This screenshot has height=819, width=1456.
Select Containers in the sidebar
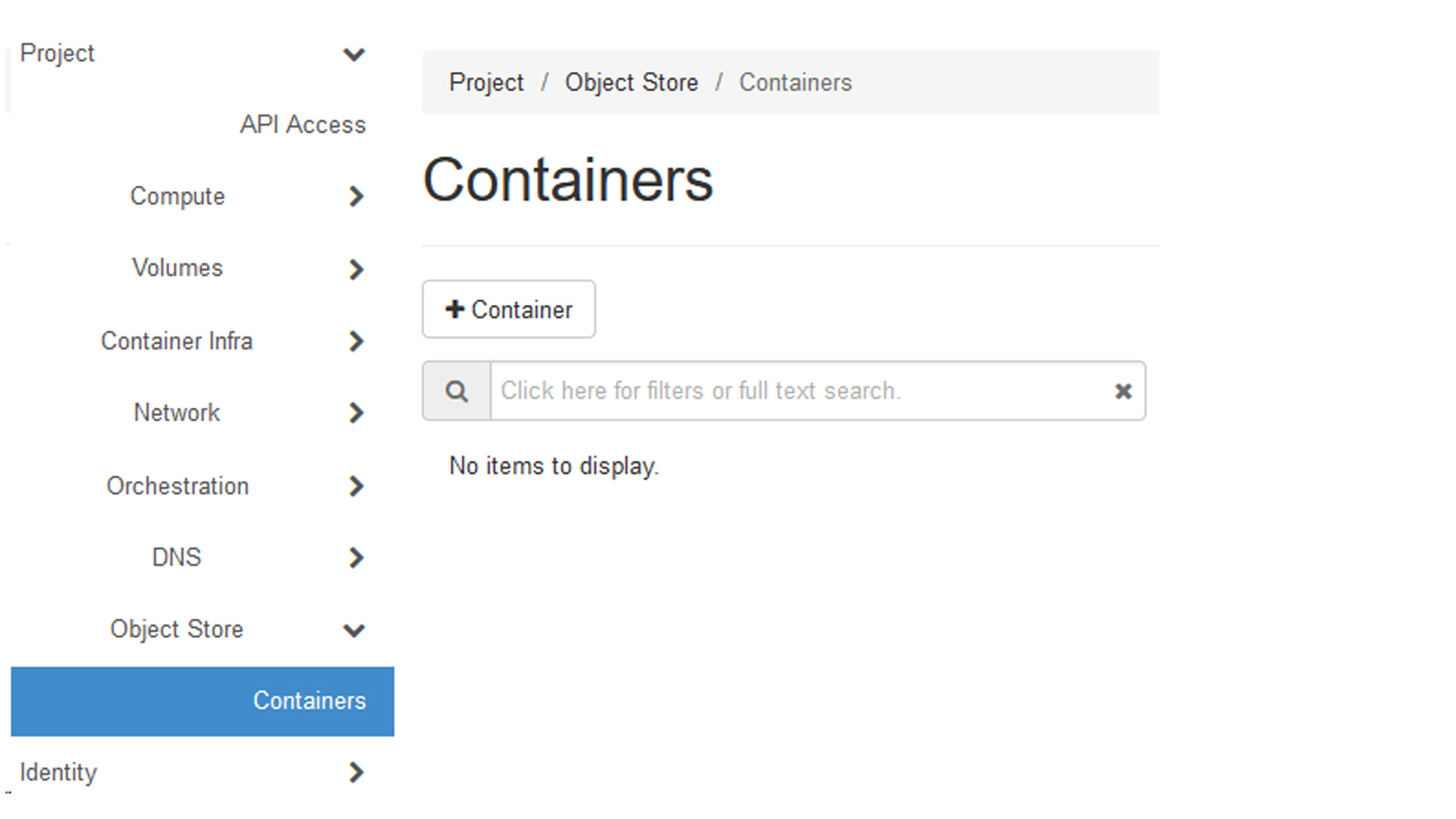pyautogui.click(x=308, y=701)
